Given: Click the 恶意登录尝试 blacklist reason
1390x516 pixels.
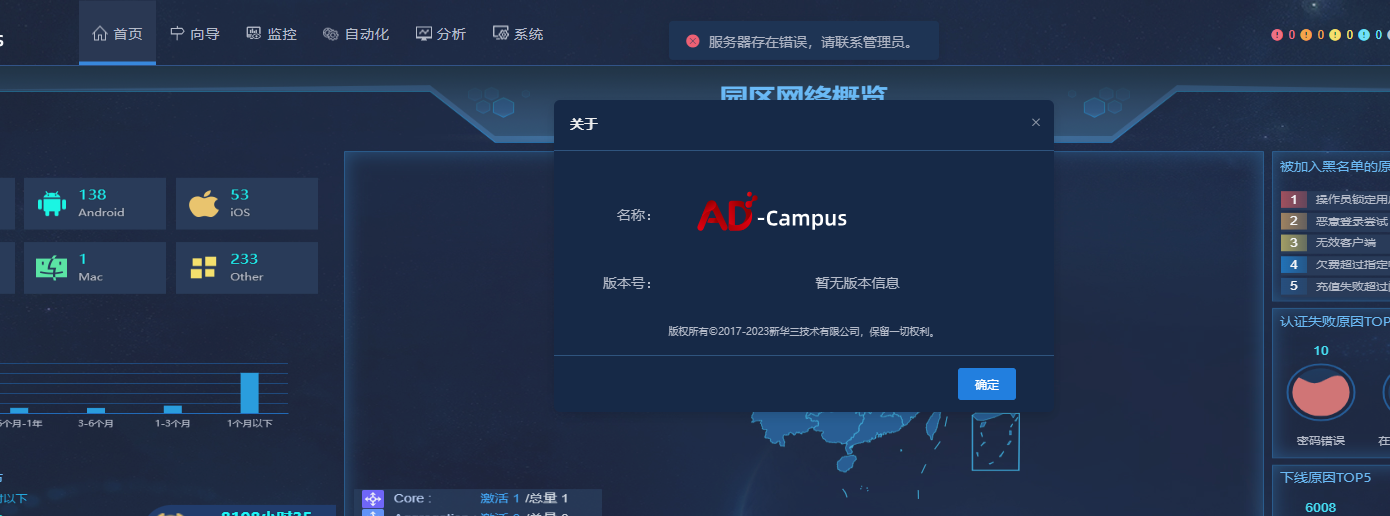Looking at the screenshot, I should point(1351,221).
